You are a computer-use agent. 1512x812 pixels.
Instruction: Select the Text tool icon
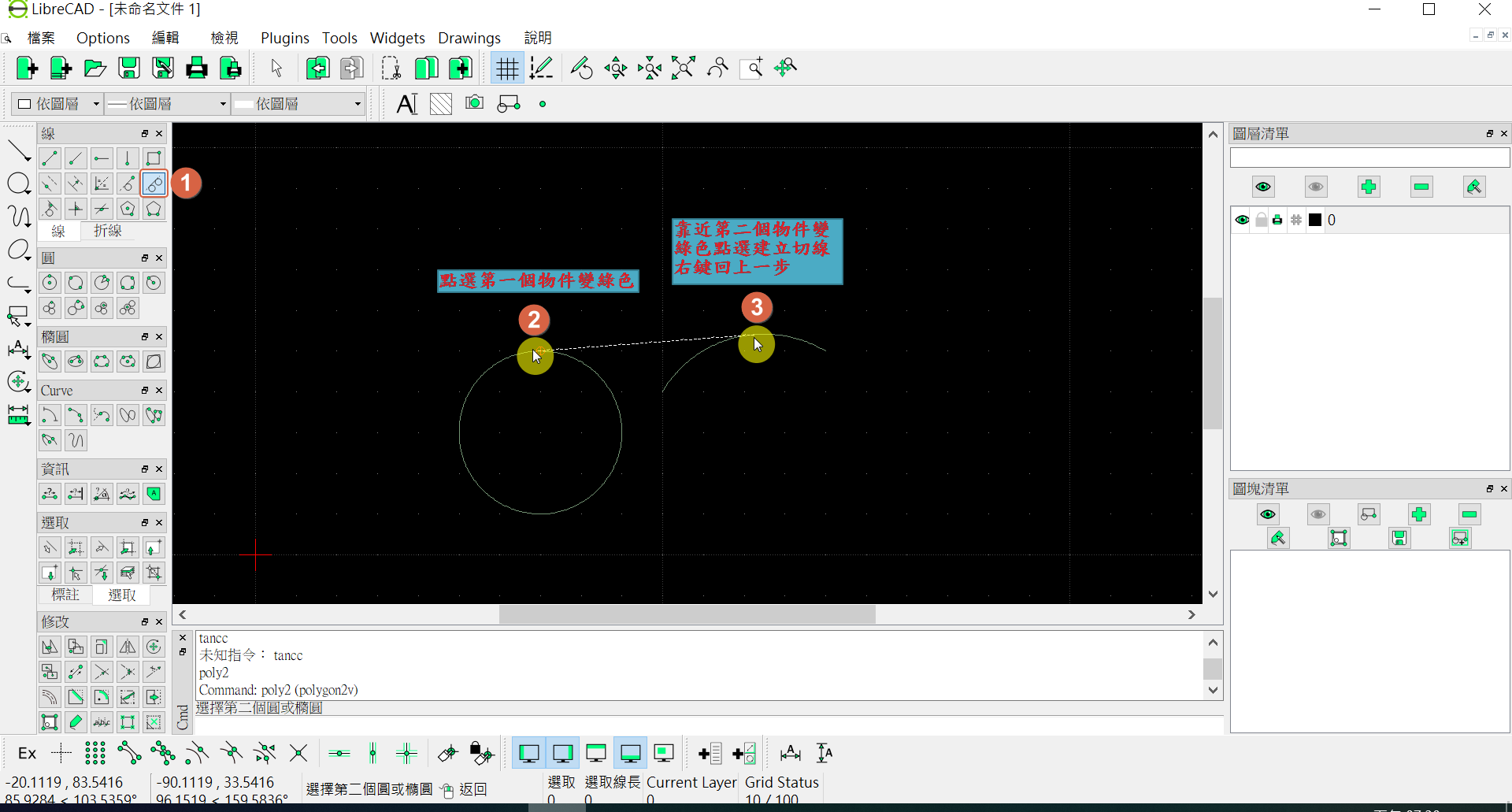coord(407,104)
